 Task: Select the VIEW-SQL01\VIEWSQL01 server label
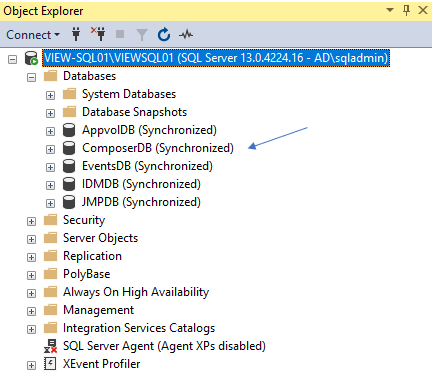point(216,58)
